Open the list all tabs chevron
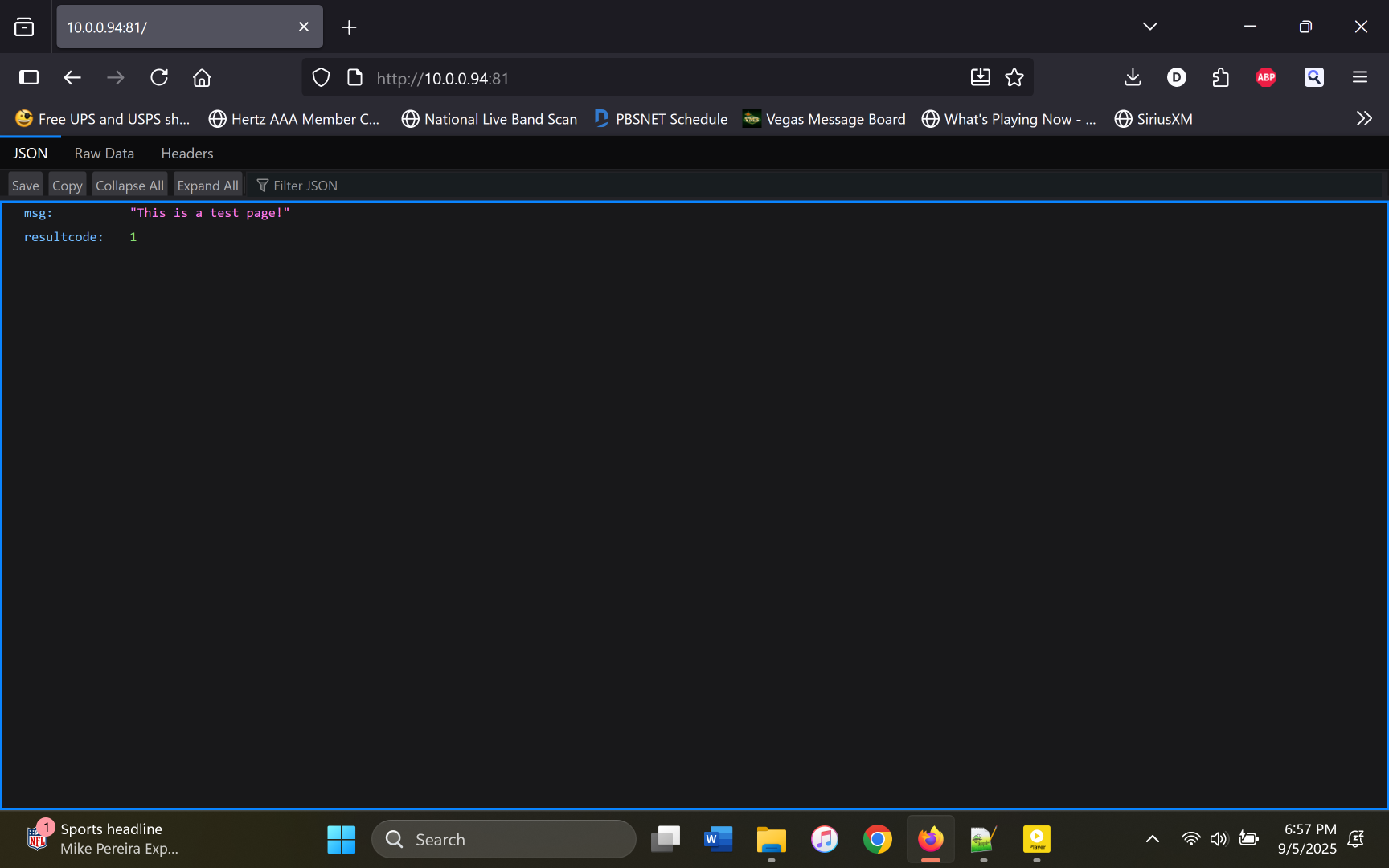This screenshot has height=868, width=1389. (x=1150, y=27)
